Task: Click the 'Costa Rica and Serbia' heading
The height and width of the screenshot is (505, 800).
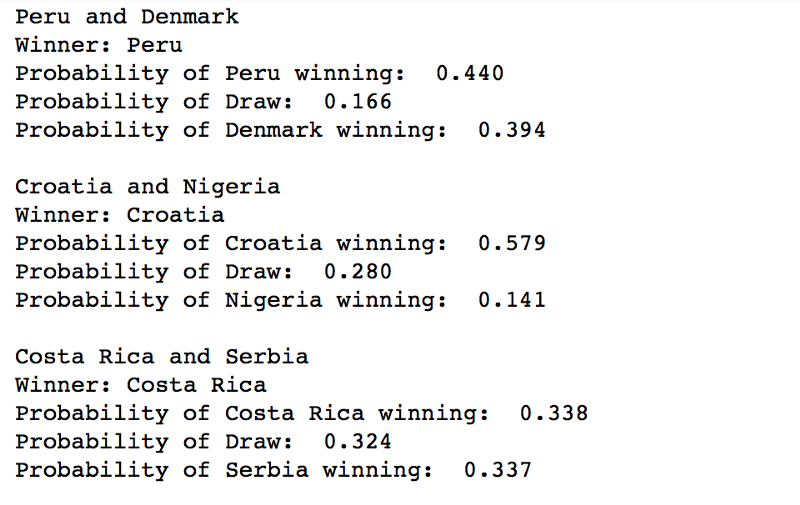Action: [x=162, y=357]
